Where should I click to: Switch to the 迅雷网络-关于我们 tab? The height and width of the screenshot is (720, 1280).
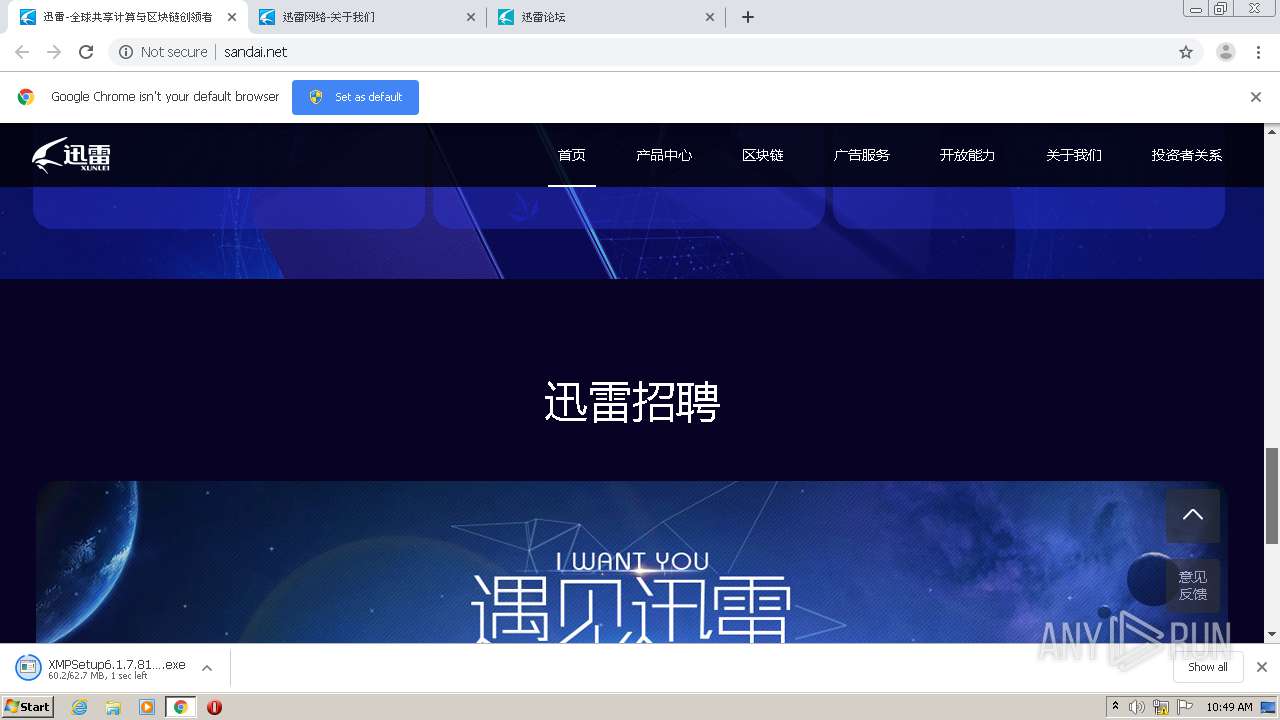click(367, 17)
